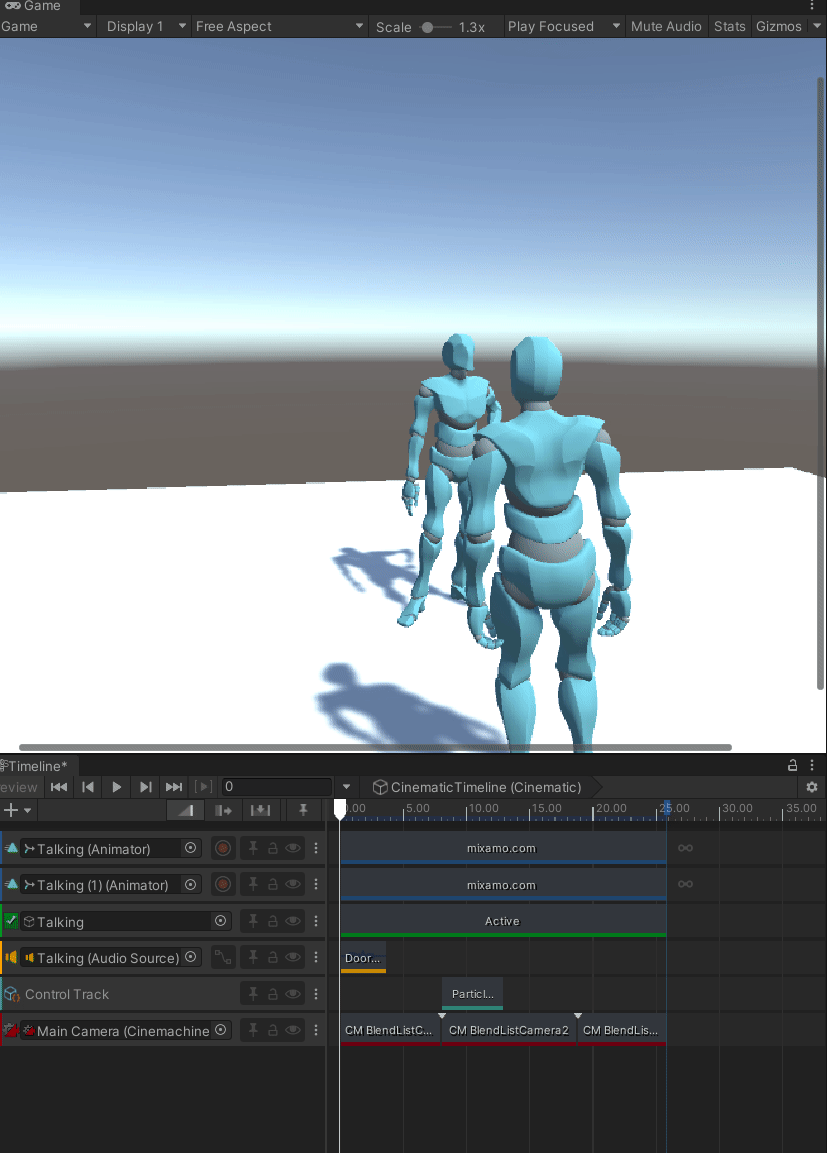The width and height of the screenshot is (827, 1153).
Task: Click the Stats button
Action: click(729, 26)
